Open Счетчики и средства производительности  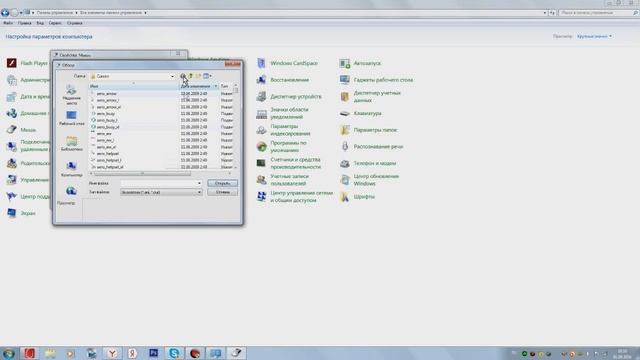[x=289, y=163]
